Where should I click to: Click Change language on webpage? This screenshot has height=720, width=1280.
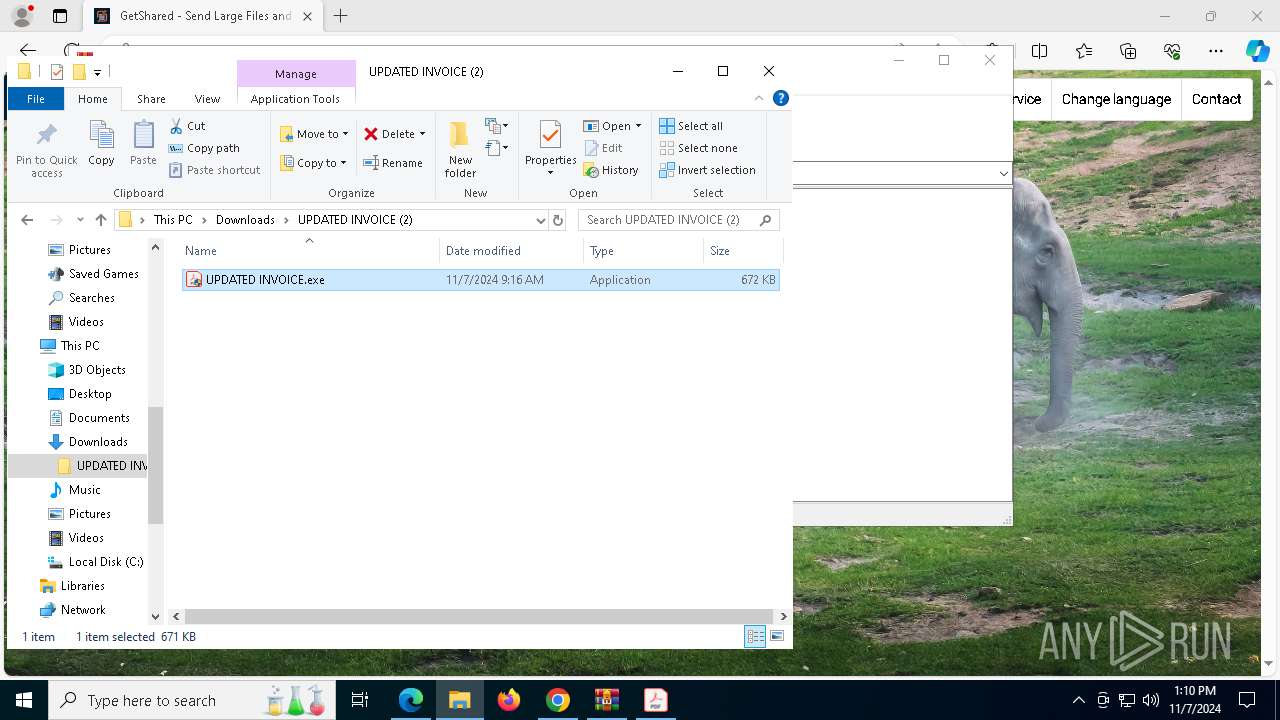click(1116, 99)
